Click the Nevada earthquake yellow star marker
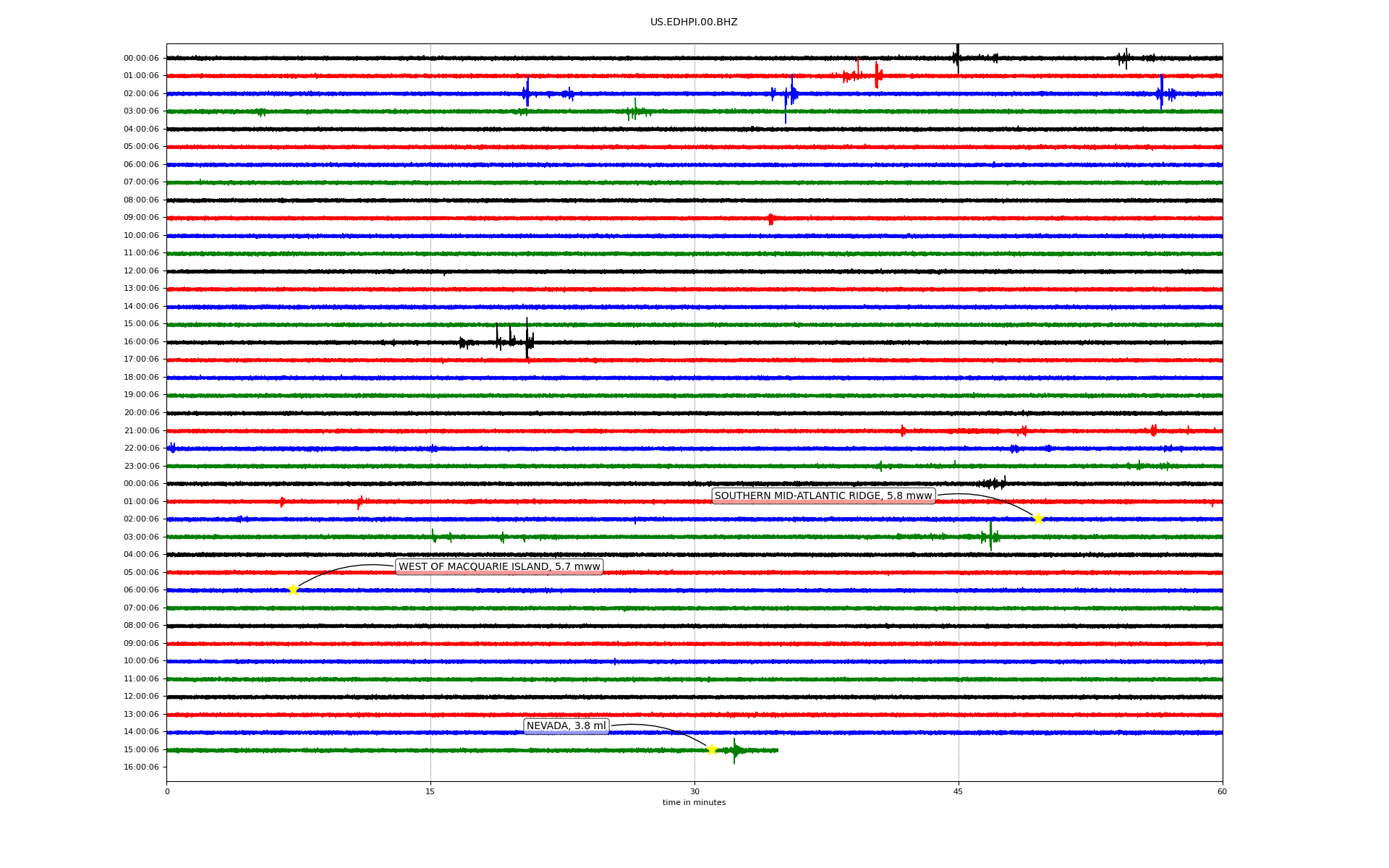 pos(712,749)
